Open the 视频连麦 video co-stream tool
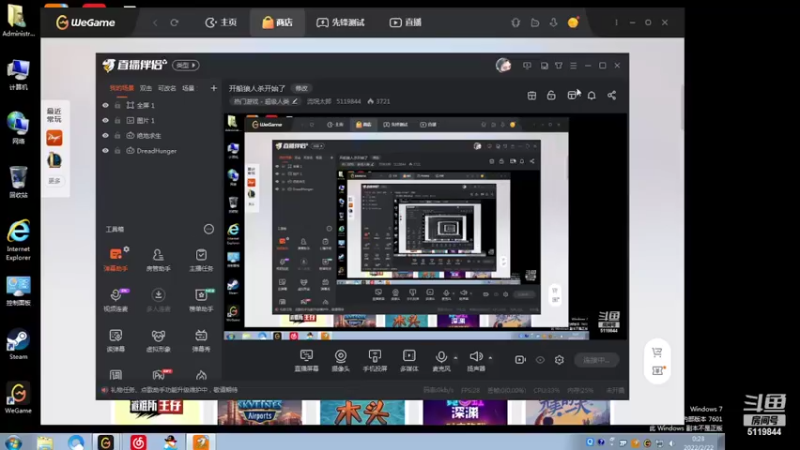This screenshot has height=450, width=800. coord(116,299)
